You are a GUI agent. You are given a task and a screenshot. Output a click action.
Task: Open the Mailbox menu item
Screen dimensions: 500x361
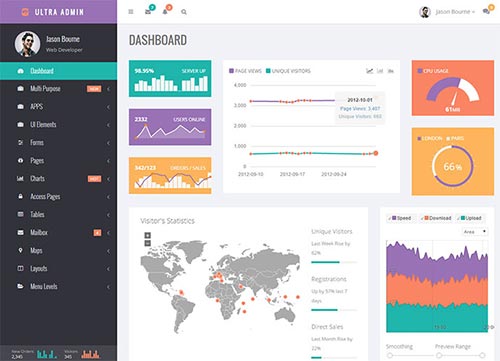pyautogui.click(x=58, y=232)
